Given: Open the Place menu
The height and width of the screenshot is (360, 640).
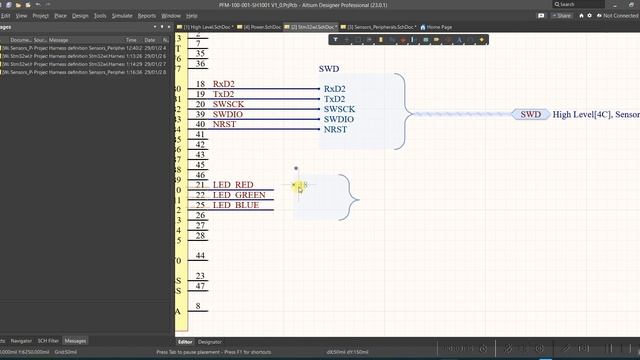Looking at the screenshot, I should (60, 16).
